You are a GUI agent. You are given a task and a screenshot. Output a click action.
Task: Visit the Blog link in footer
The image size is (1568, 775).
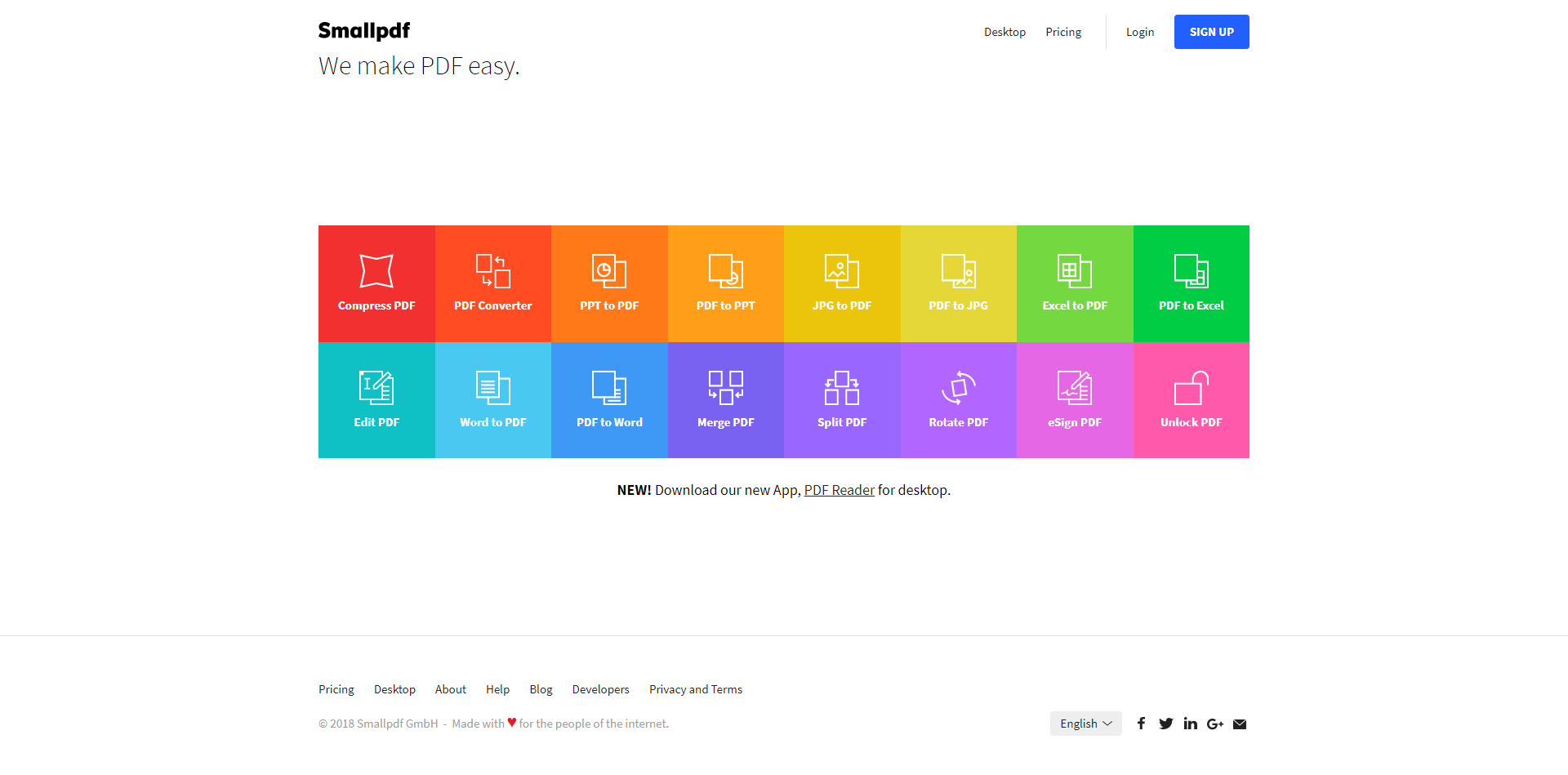click(541, 689)
